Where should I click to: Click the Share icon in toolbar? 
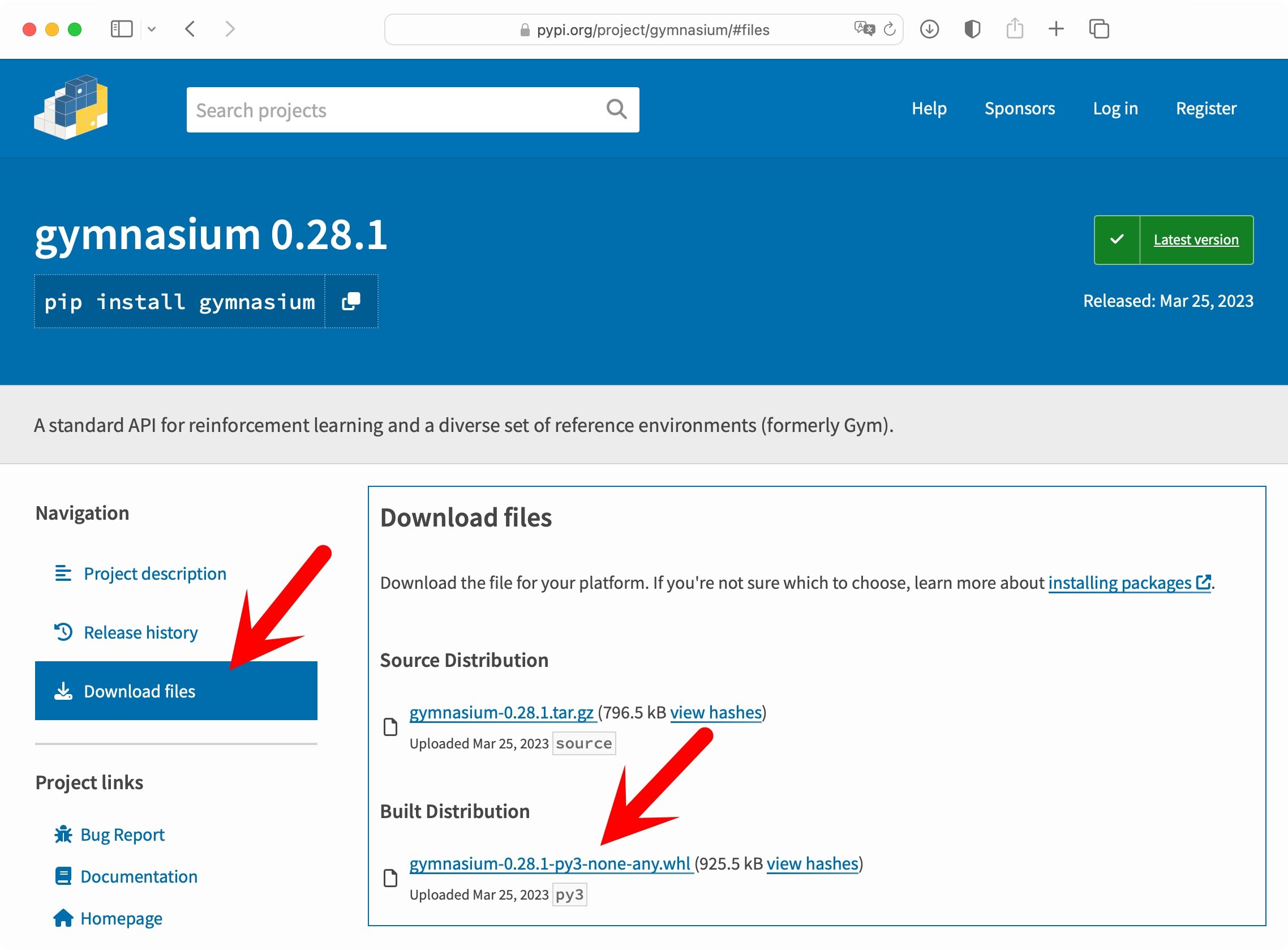click(x=1015, y=29)
